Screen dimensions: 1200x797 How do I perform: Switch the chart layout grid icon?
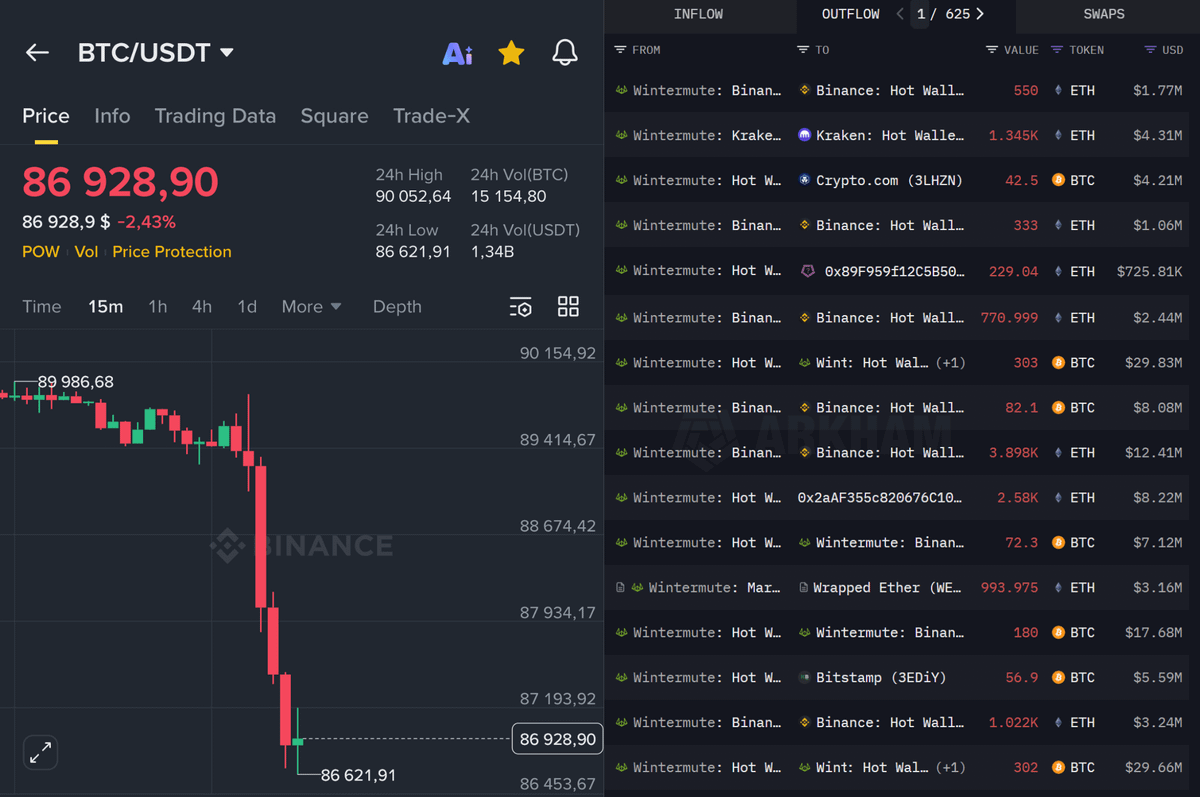[568, 307]
